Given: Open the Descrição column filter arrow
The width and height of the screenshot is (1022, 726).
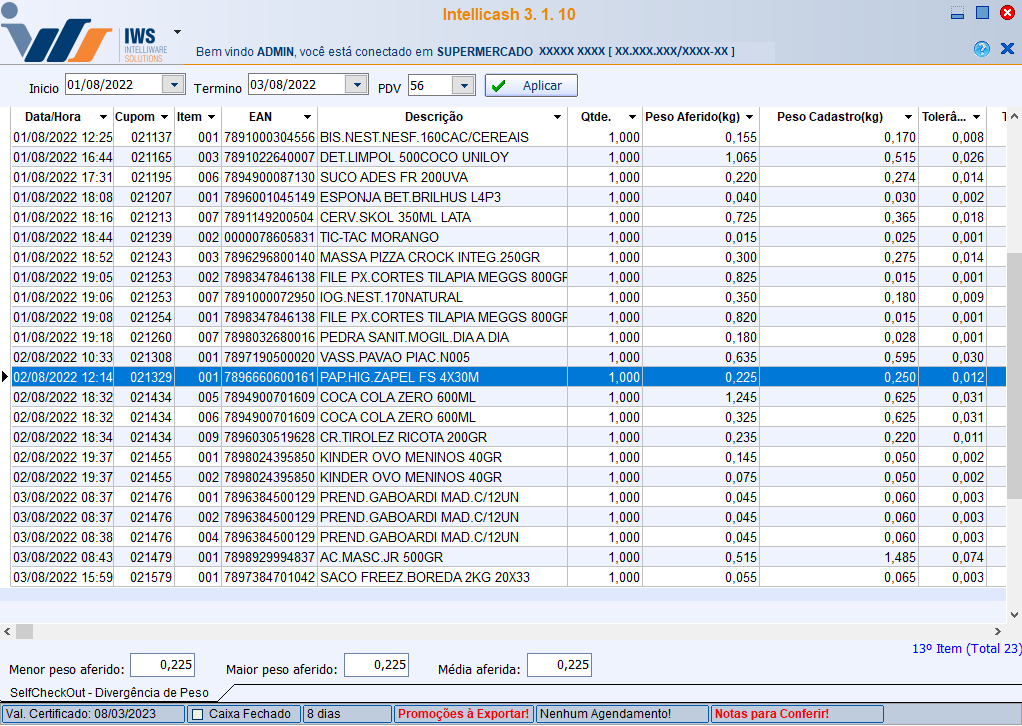Looking at the screenshot, I should coord(558,118).
